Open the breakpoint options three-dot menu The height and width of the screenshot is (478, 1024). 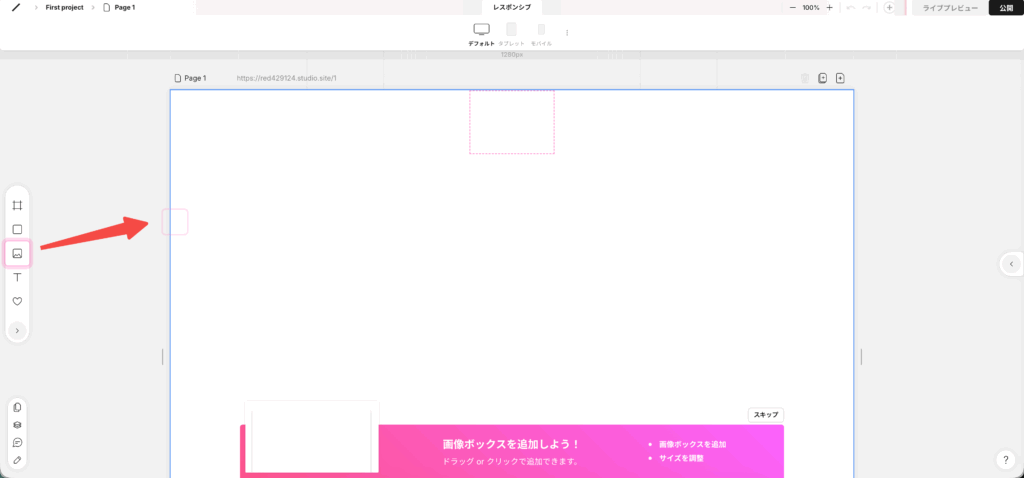(x=567, y=33)
